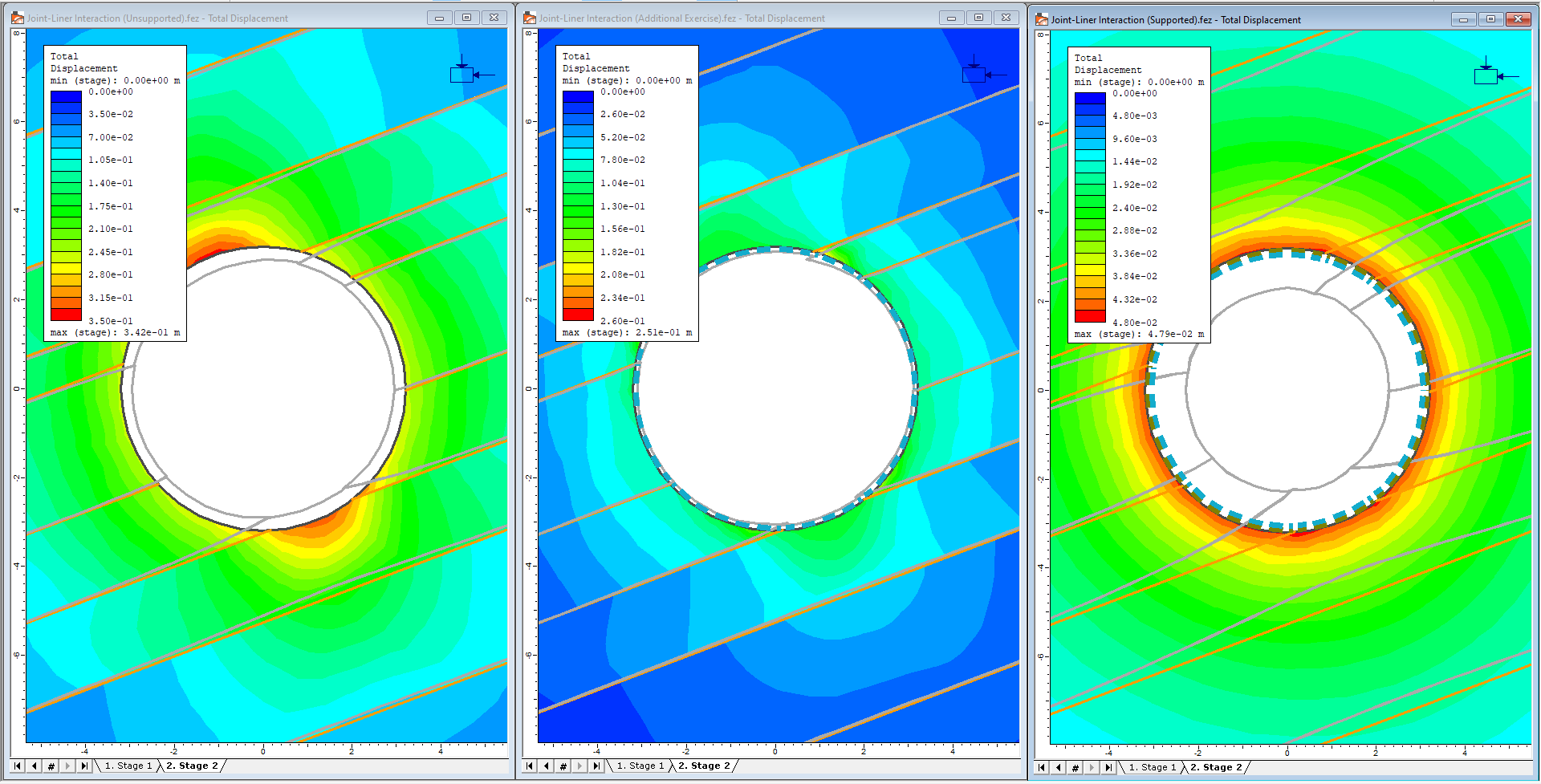Open stage number selector (#) in Additional Exercise window
The width and height of the screenshot is (1541, 784).
562,766
